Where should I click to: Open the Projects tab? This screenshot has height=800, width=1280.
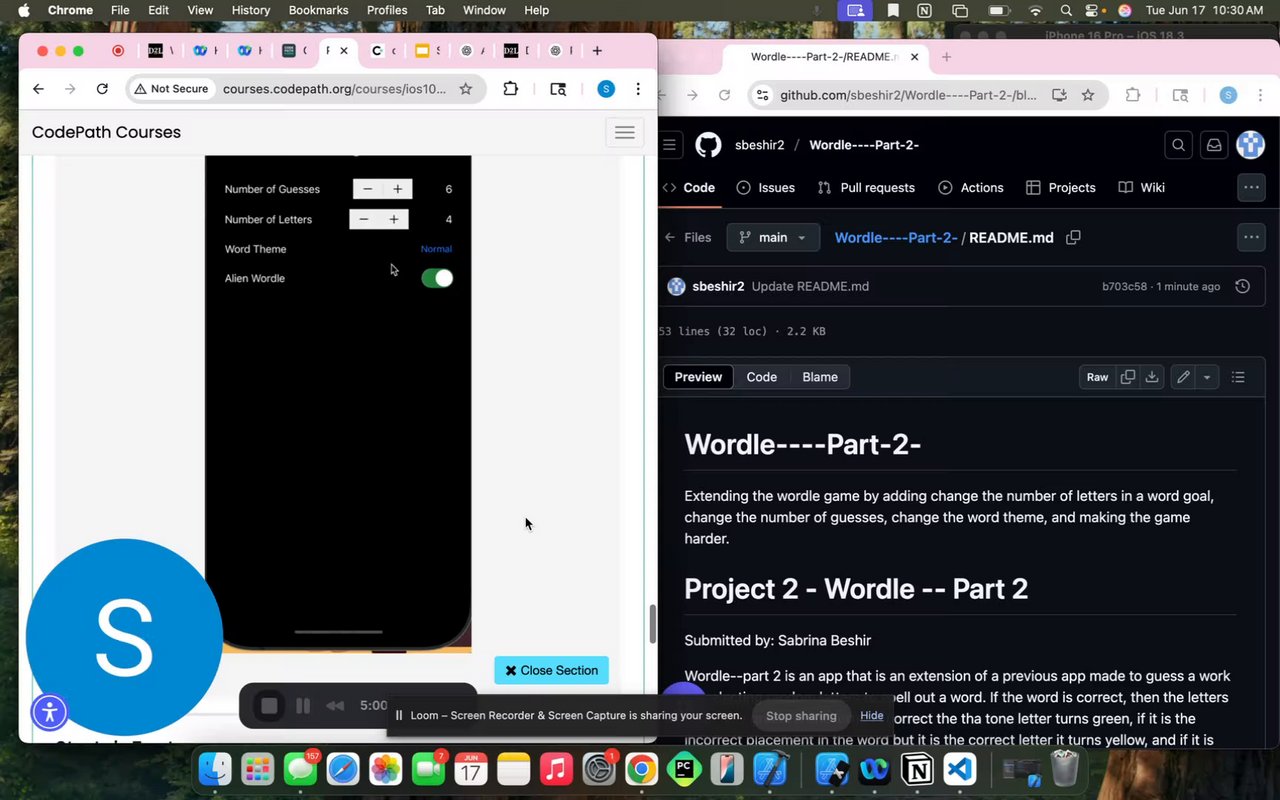1060,187
